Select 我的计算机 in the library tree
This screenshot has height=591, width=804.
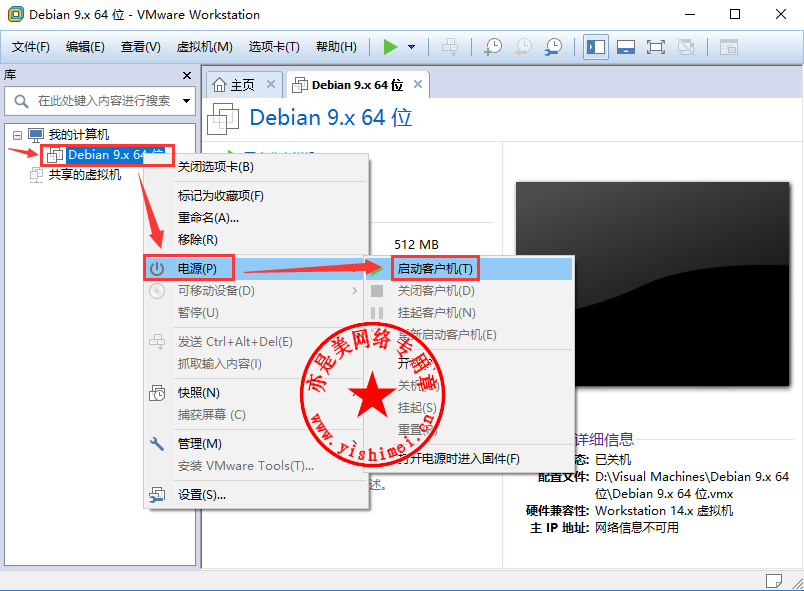tap(78, 135)
